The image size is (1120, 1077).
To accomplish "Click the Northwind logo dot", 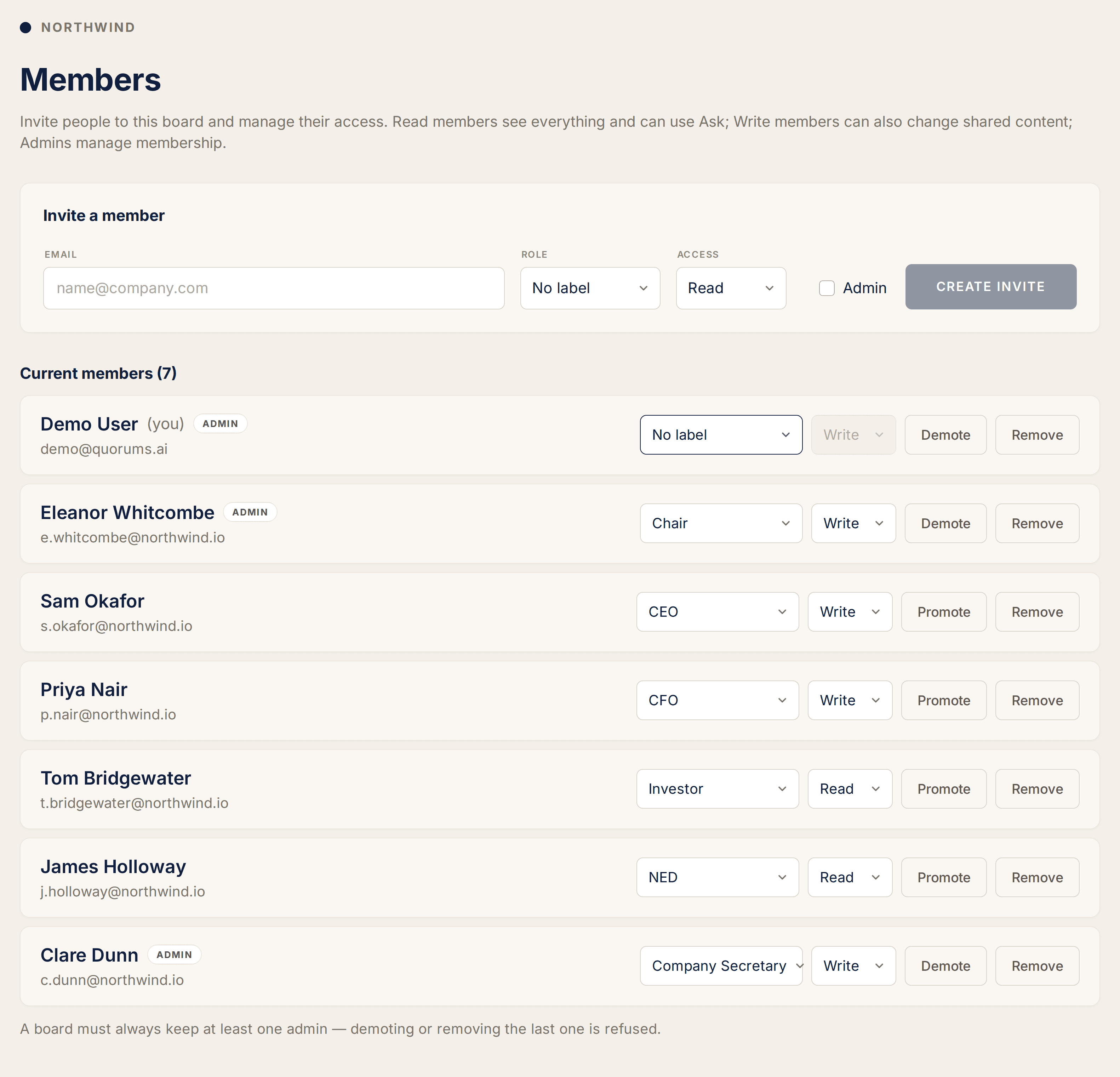I will point(26,28).
